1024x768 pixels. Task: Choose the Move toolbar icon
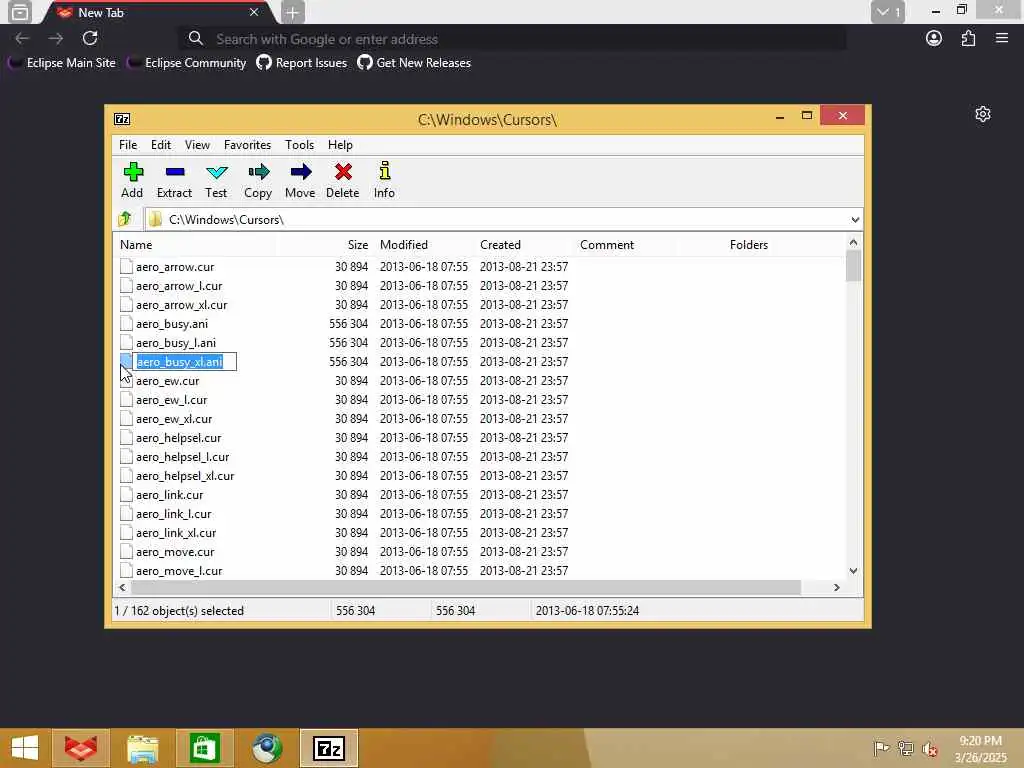click(300, 172)
